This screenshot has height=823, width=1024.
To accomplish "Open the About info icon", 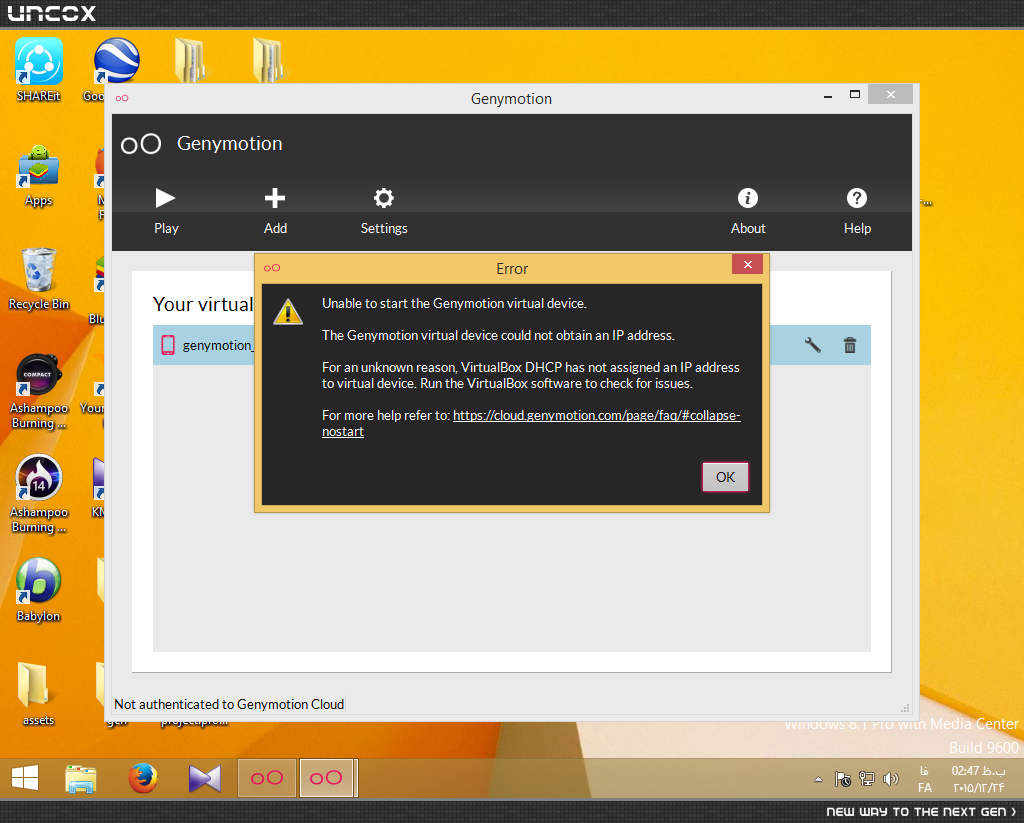I will pyautogui.click(x=748, y=210).
